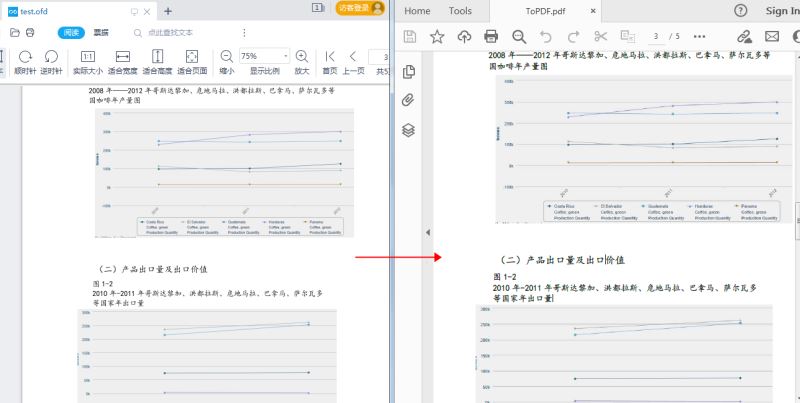
Task: Select the ToPDF.pdf document tab
Action: [x=545, y=11]
